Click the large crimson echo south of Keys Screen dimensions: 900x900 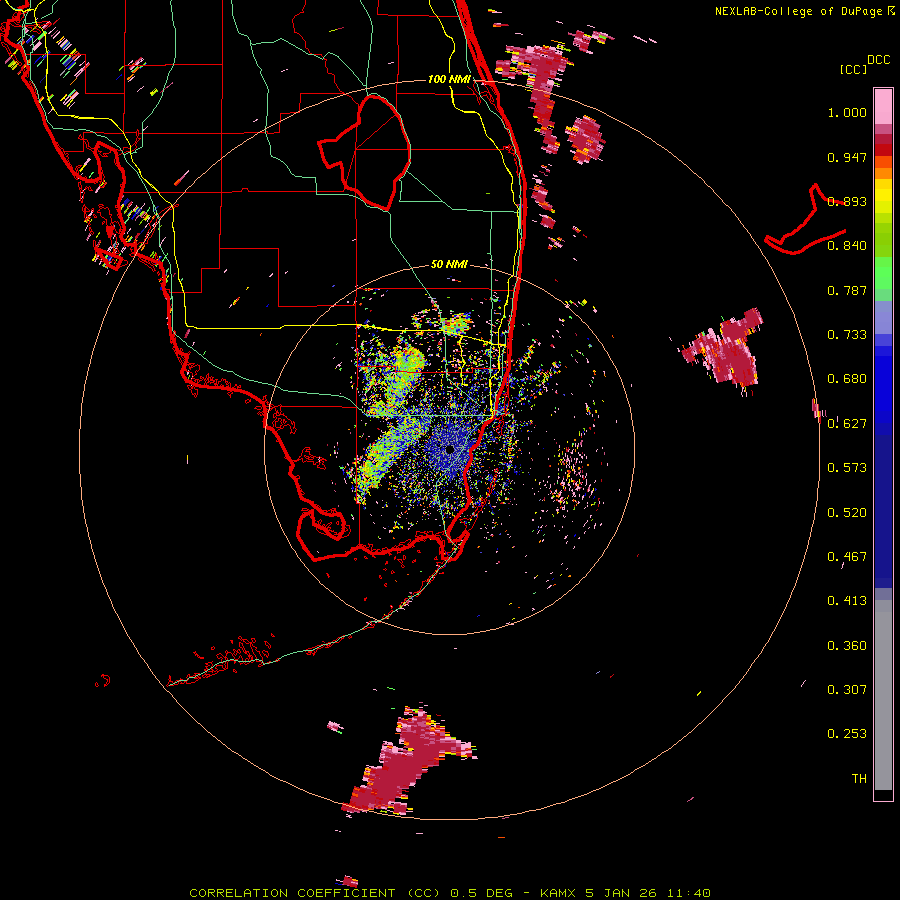[408, 761]
